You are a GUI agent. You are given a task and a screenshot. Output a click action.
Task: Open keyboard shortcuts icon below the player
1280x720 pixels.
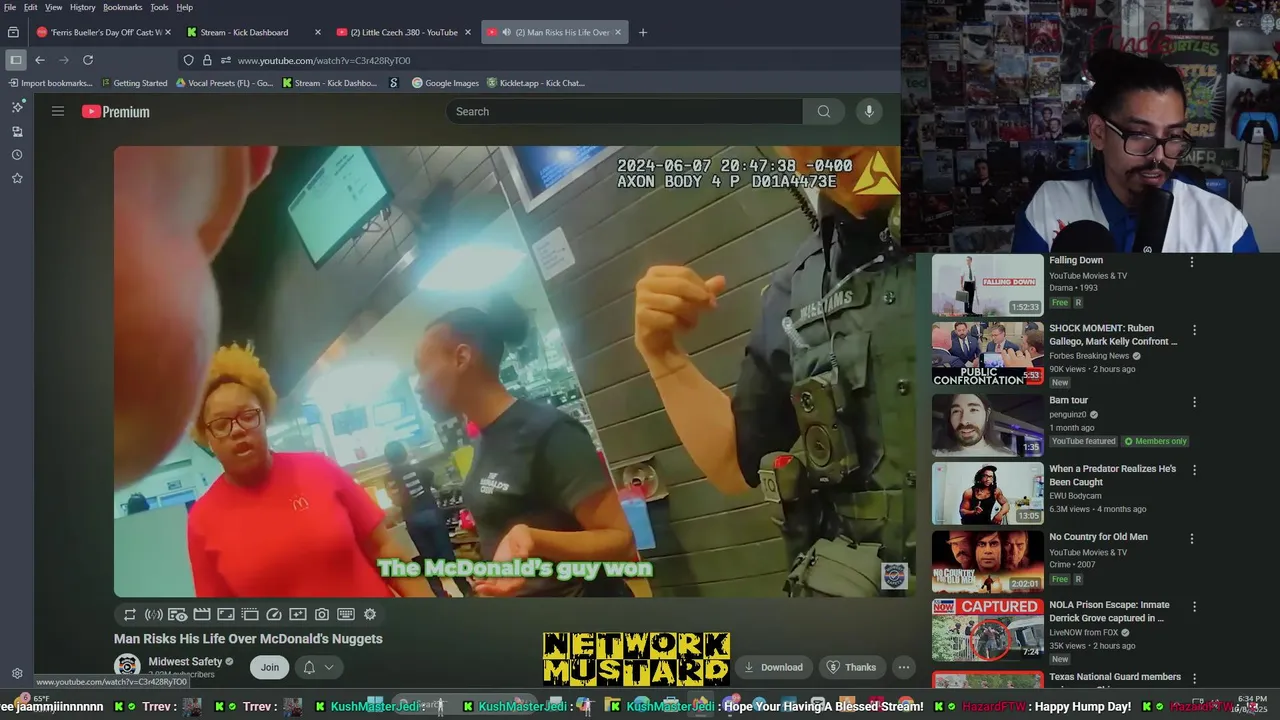(346, 615)
